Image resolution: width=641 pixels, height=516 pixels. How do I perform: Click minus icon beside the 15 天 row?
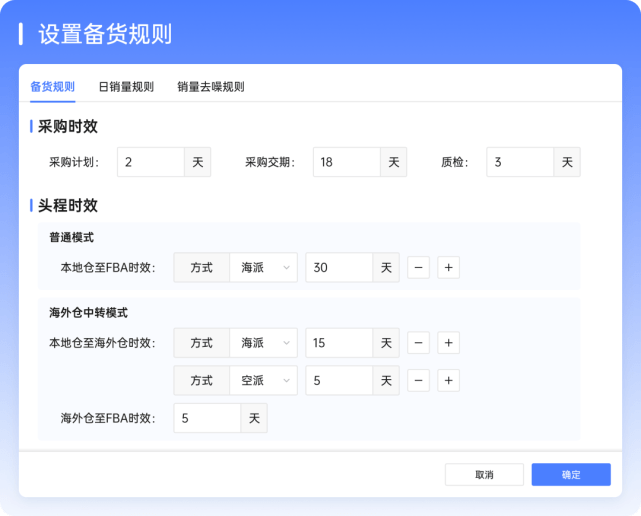pos(420,343)
